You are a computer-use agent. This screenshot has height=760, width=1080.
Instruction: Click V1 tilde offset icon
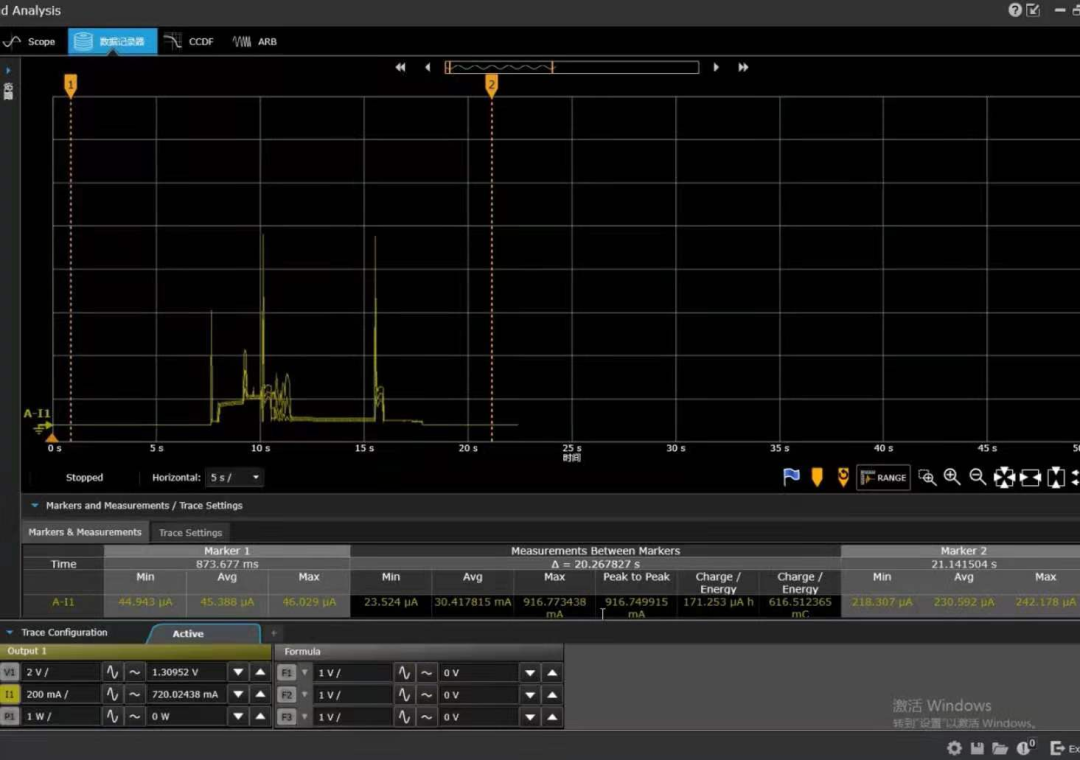click(x=135, y=672)
